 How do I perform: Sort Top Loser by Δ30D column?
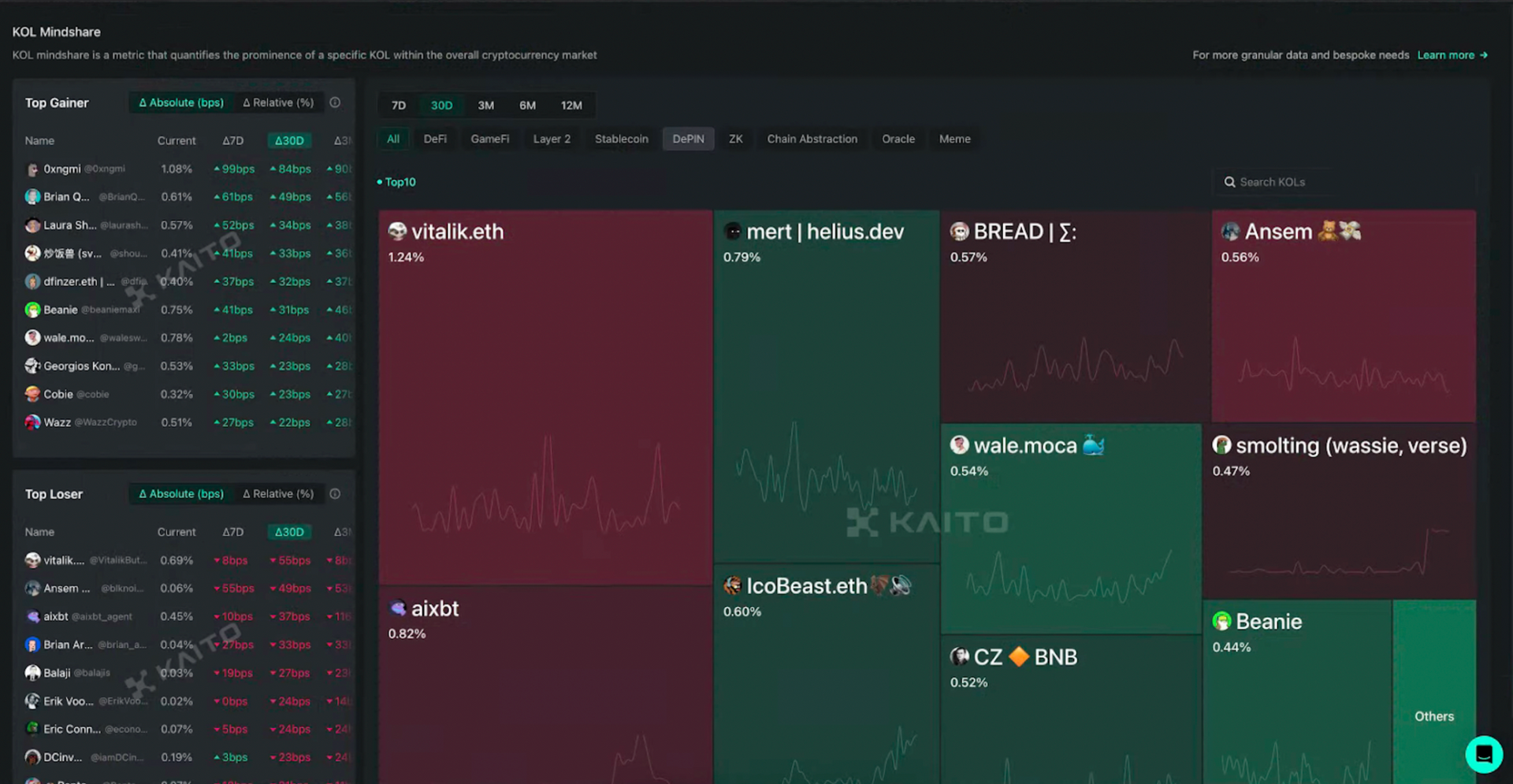289,532
